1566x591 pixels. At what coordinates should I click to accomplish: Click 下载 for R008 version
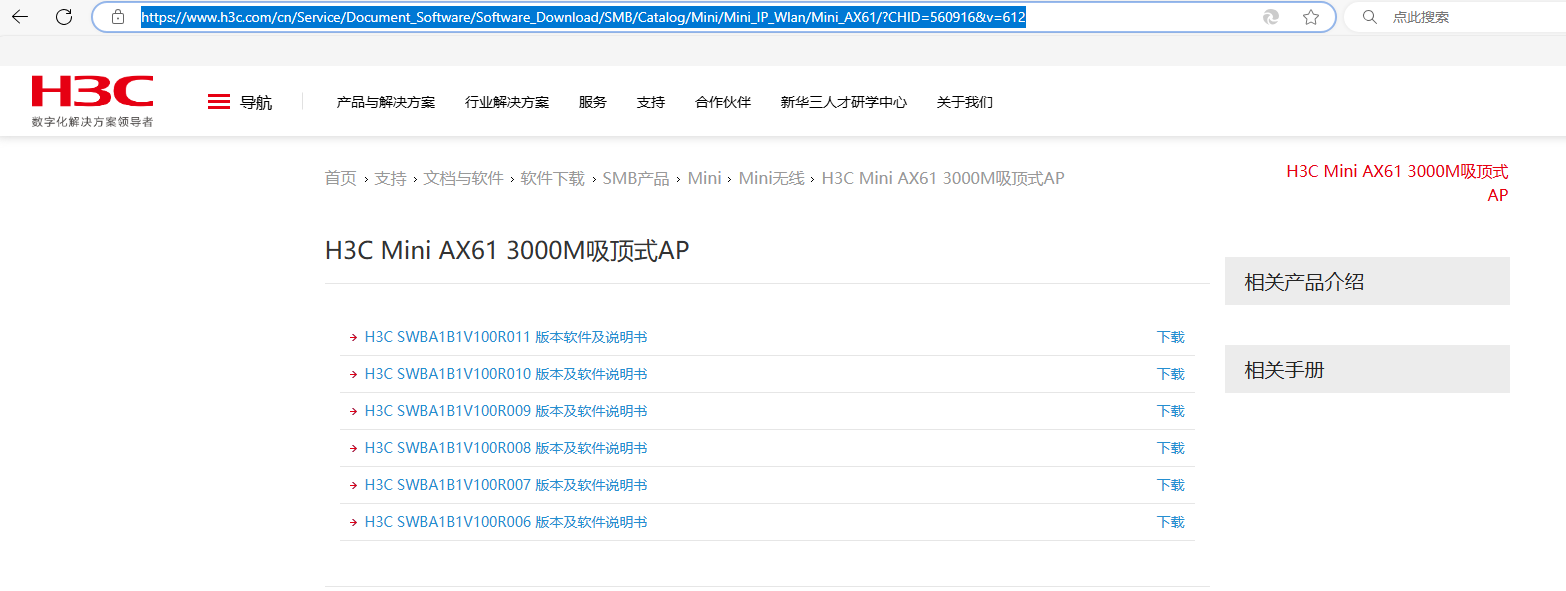tap(1170, 449)
